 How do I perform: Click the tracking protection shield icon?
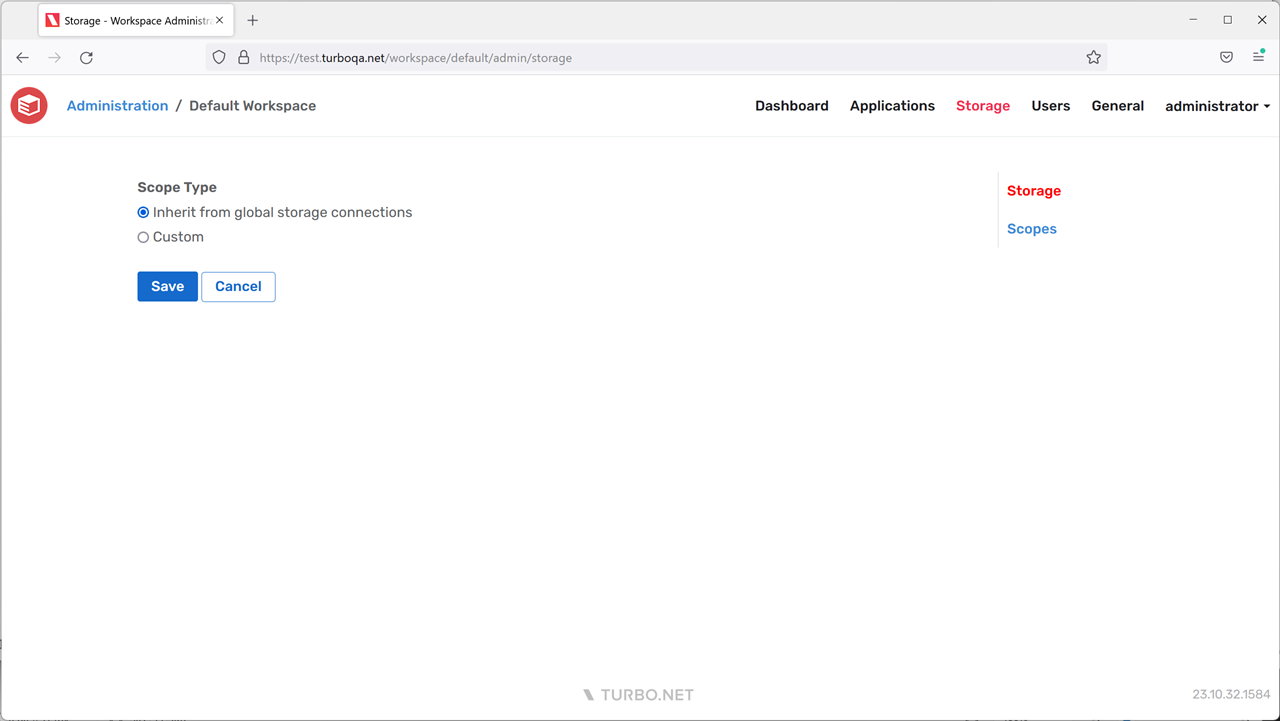[x=220, y=58]
